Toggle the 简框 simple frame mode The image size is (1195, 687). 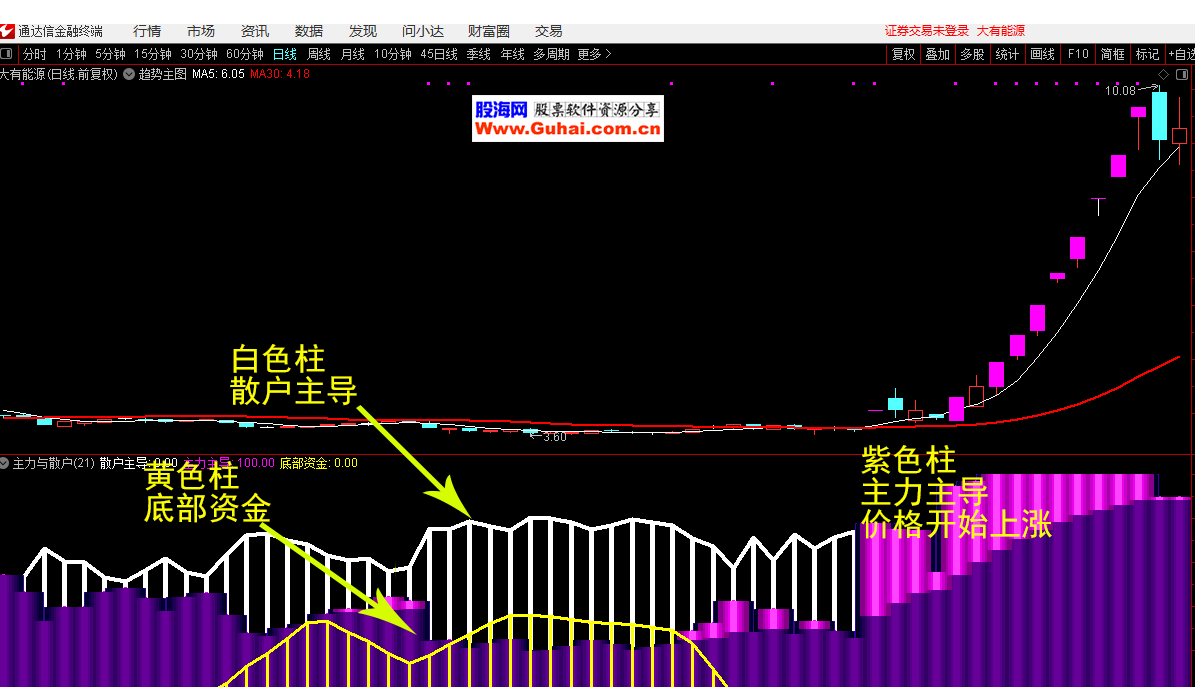[1112, 54]
